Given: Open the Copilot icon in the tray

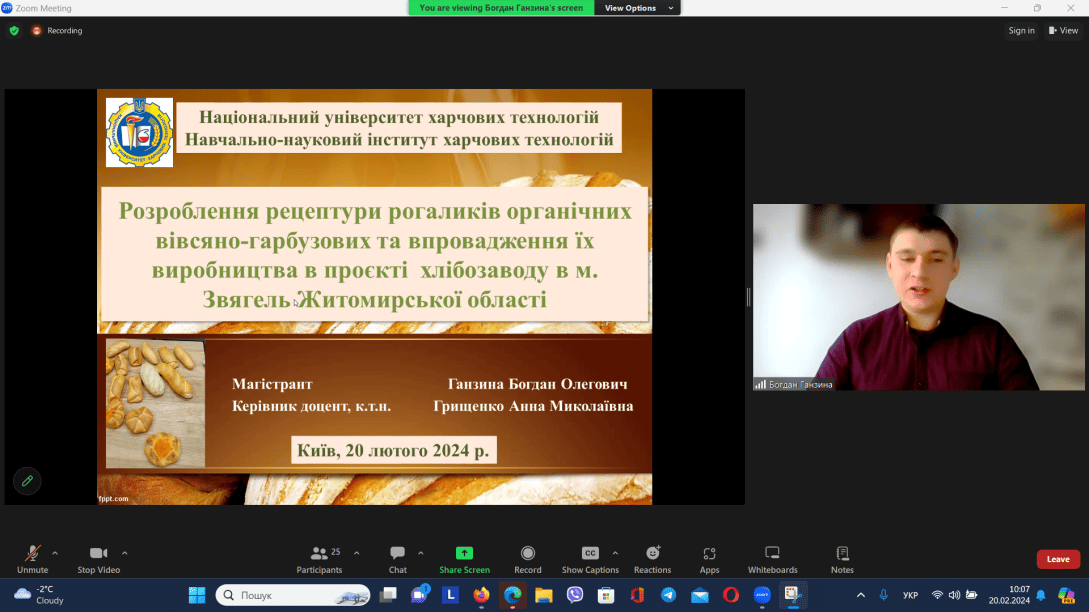Looking at the screenshot, I should click(x=1066, y=595).
